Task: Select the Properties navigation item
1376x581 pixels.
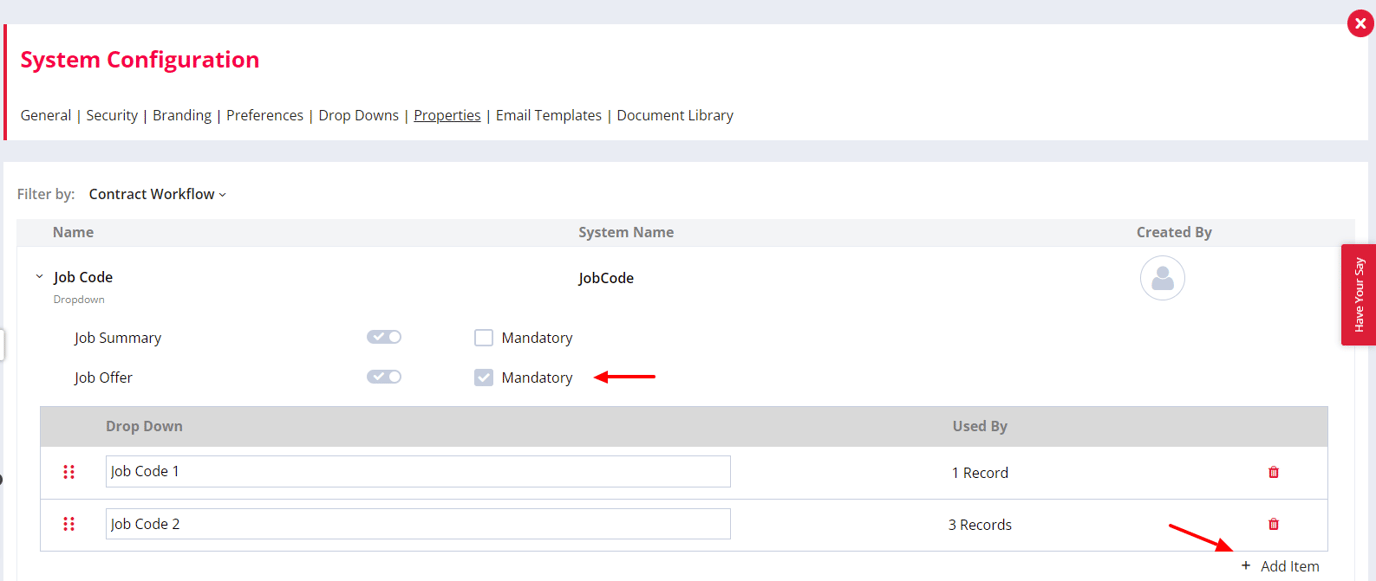Action: pyautogui.click(x=447, y=115)
